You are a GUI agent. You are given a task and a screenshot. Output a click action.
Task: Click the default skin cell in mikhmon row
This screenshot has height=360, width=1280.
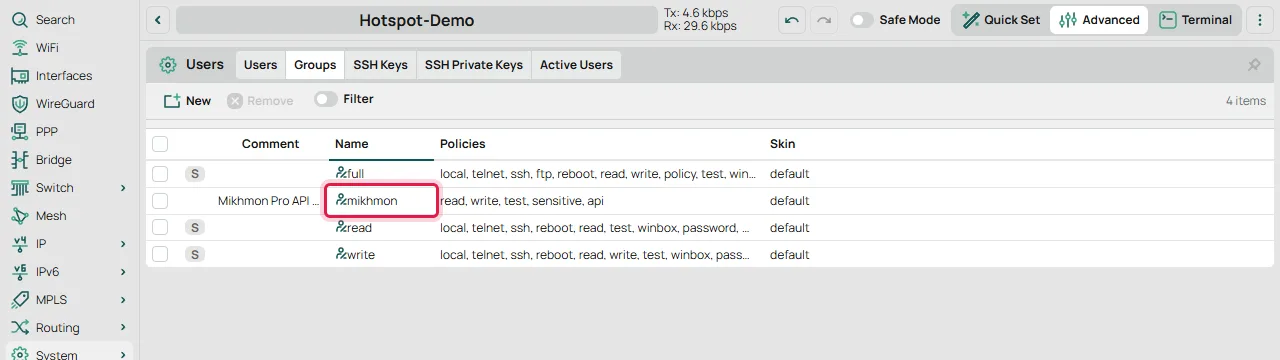pyautogui.click(x=789, y=201)
